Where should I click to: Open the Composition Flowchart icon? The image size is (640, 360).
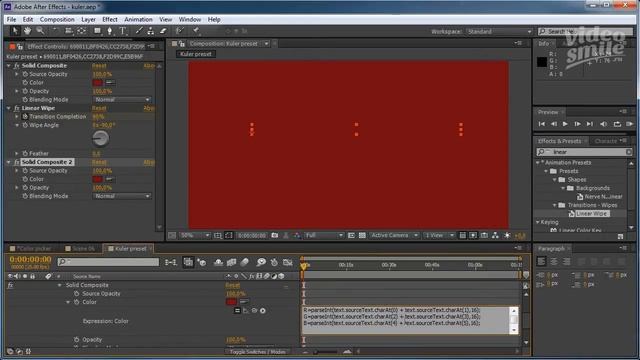(x=495, y=236)
